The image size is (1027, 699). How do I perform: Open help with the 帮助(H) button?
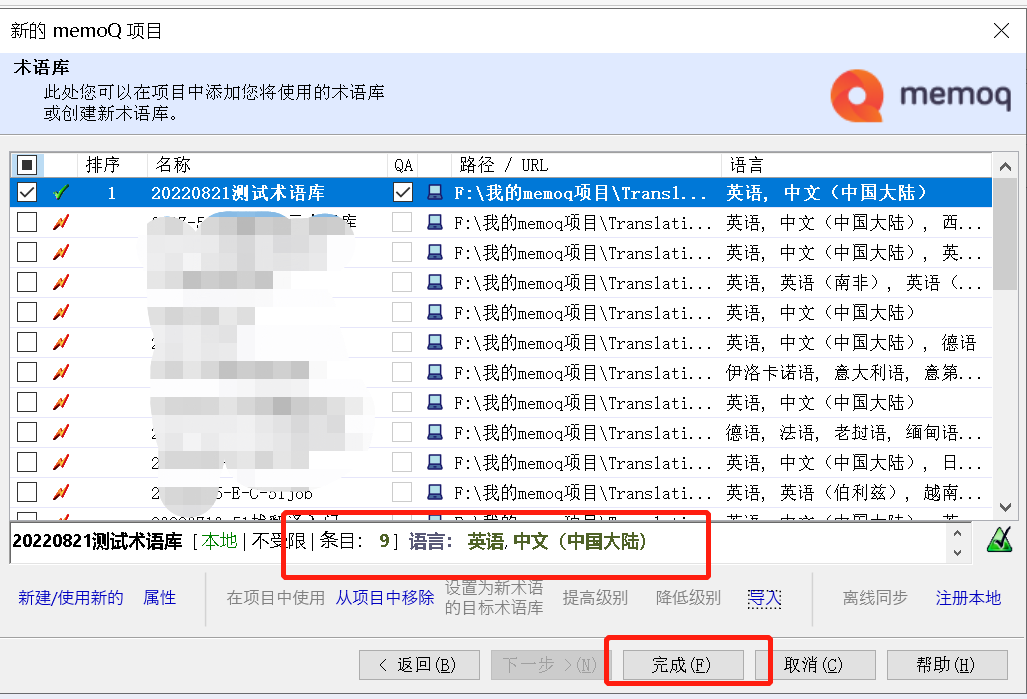[947, 665]
